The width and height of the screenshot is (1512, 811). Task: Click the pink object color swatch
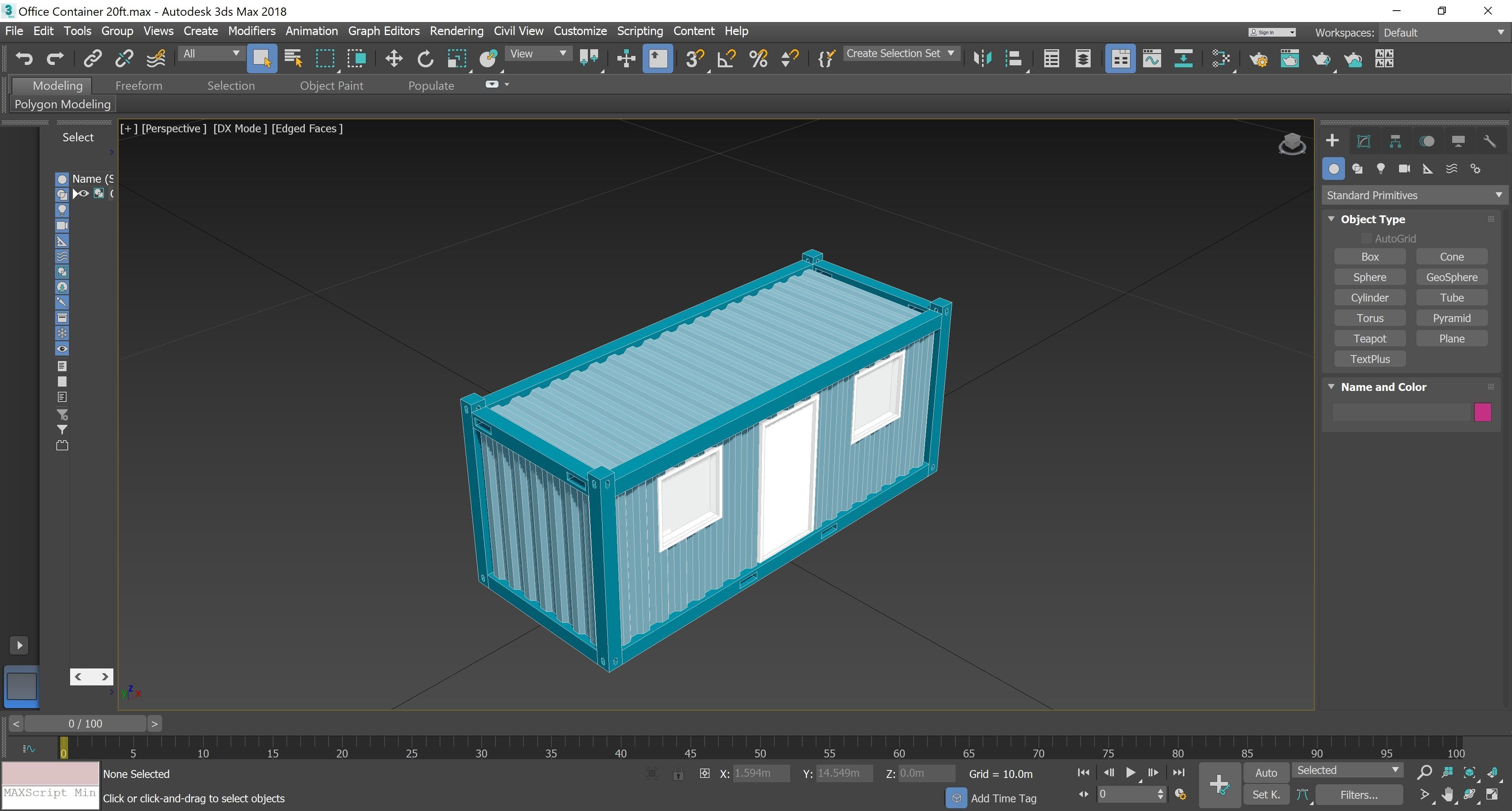(x=1482, y=412)
